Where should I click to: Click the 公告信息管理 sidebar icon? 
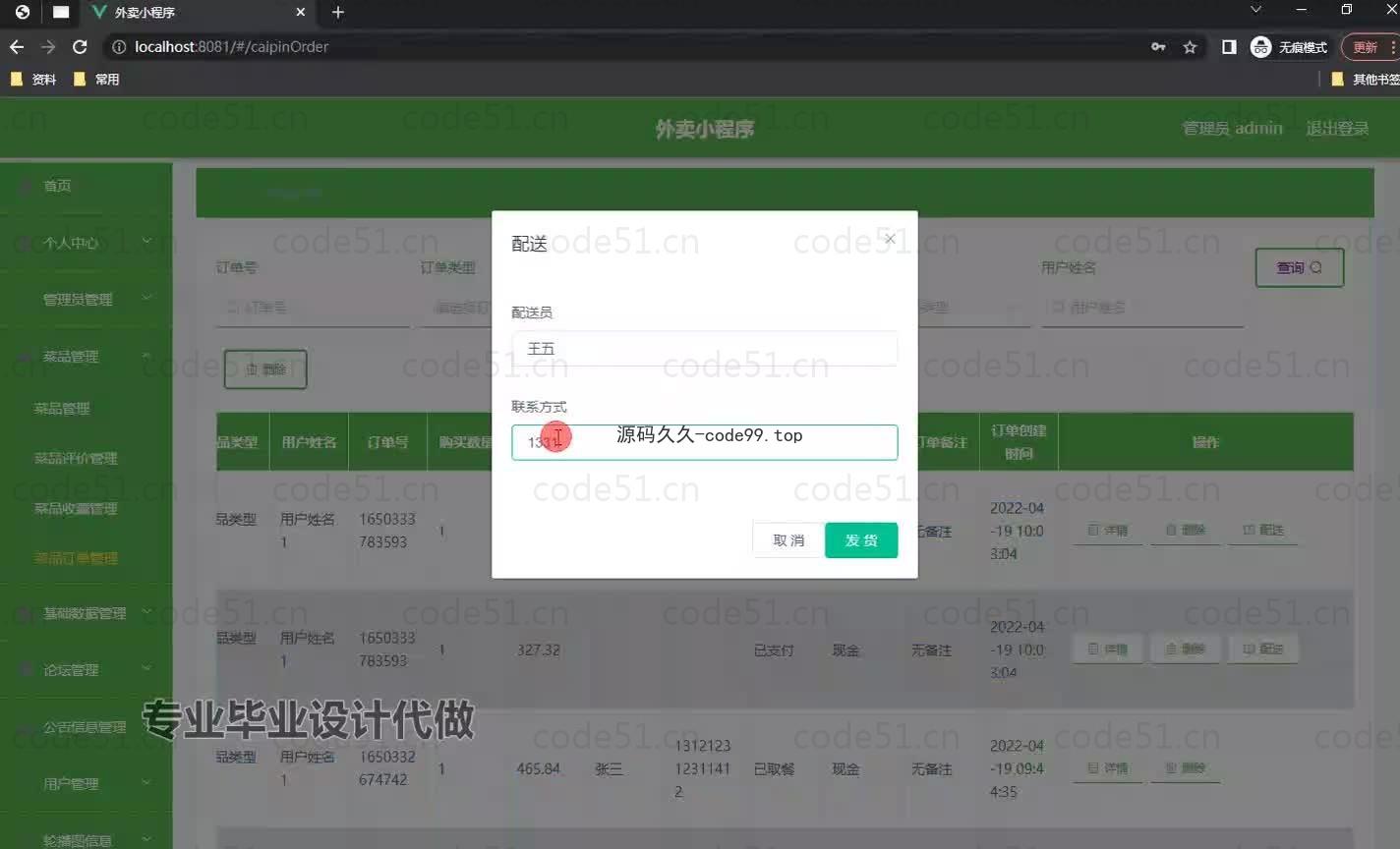(x=27, y=728)
